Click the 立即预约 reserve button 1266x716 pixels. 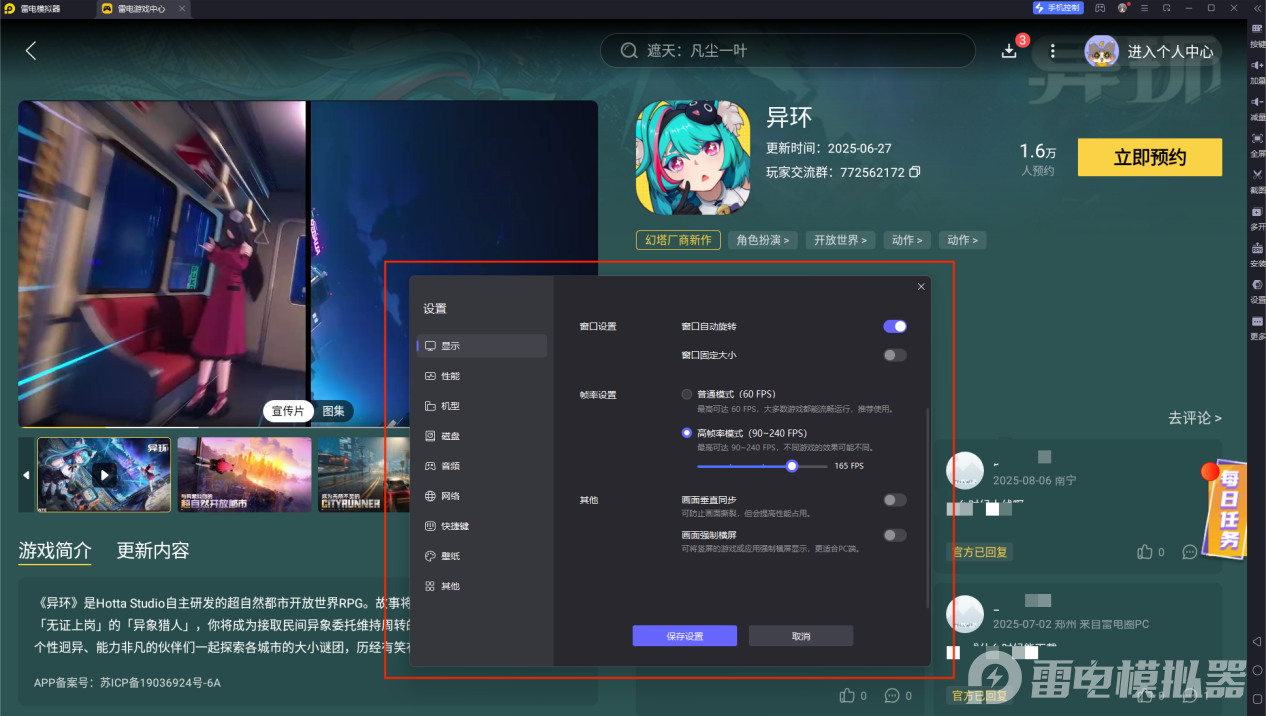point(1149,157)
